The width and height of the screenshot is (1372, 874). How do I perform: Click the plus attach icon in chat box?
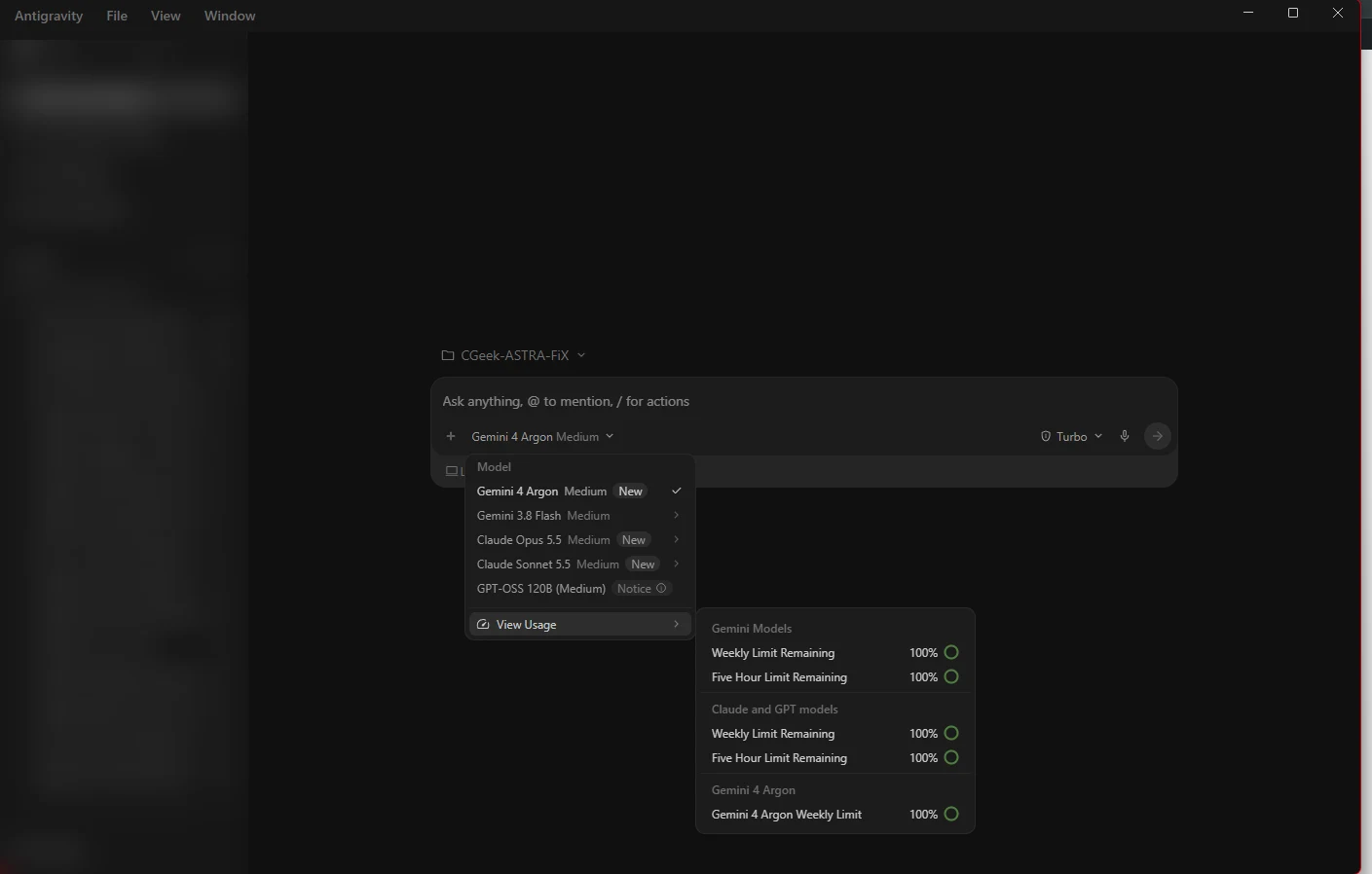451,436
